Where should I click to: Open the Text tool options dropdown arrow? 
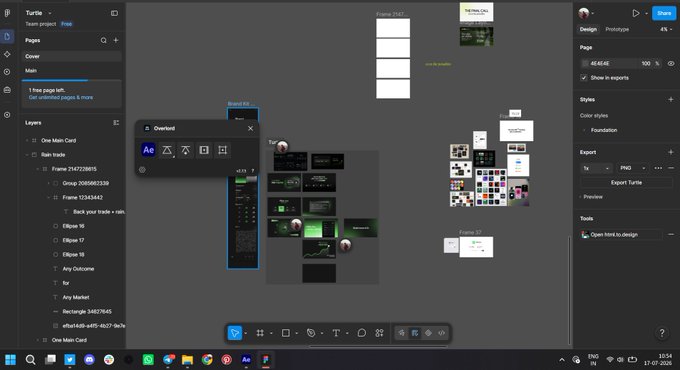(347, 333)
